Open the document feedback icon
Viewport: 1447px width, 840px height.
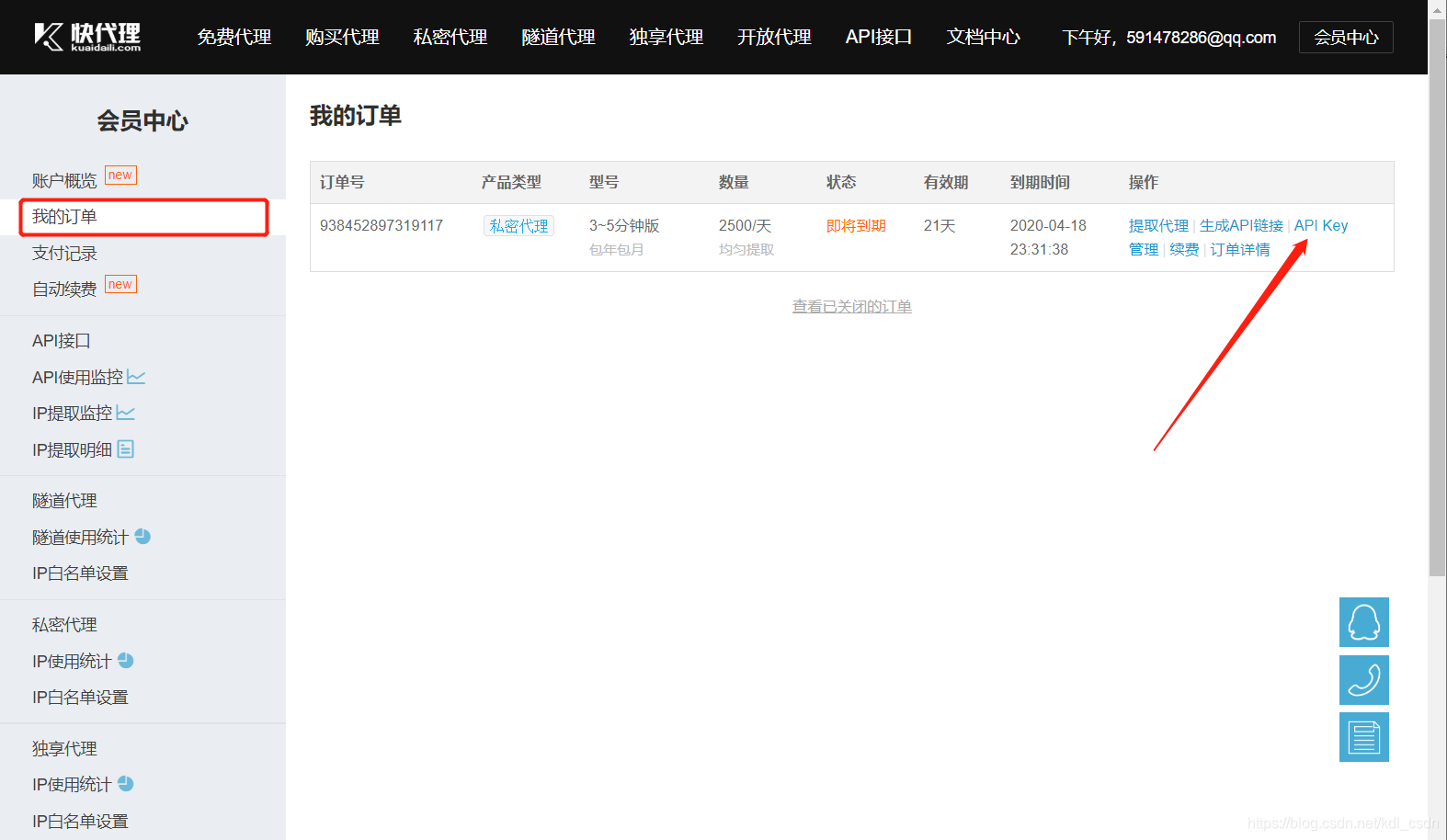pyautogui.click(x=1363, y=737)
